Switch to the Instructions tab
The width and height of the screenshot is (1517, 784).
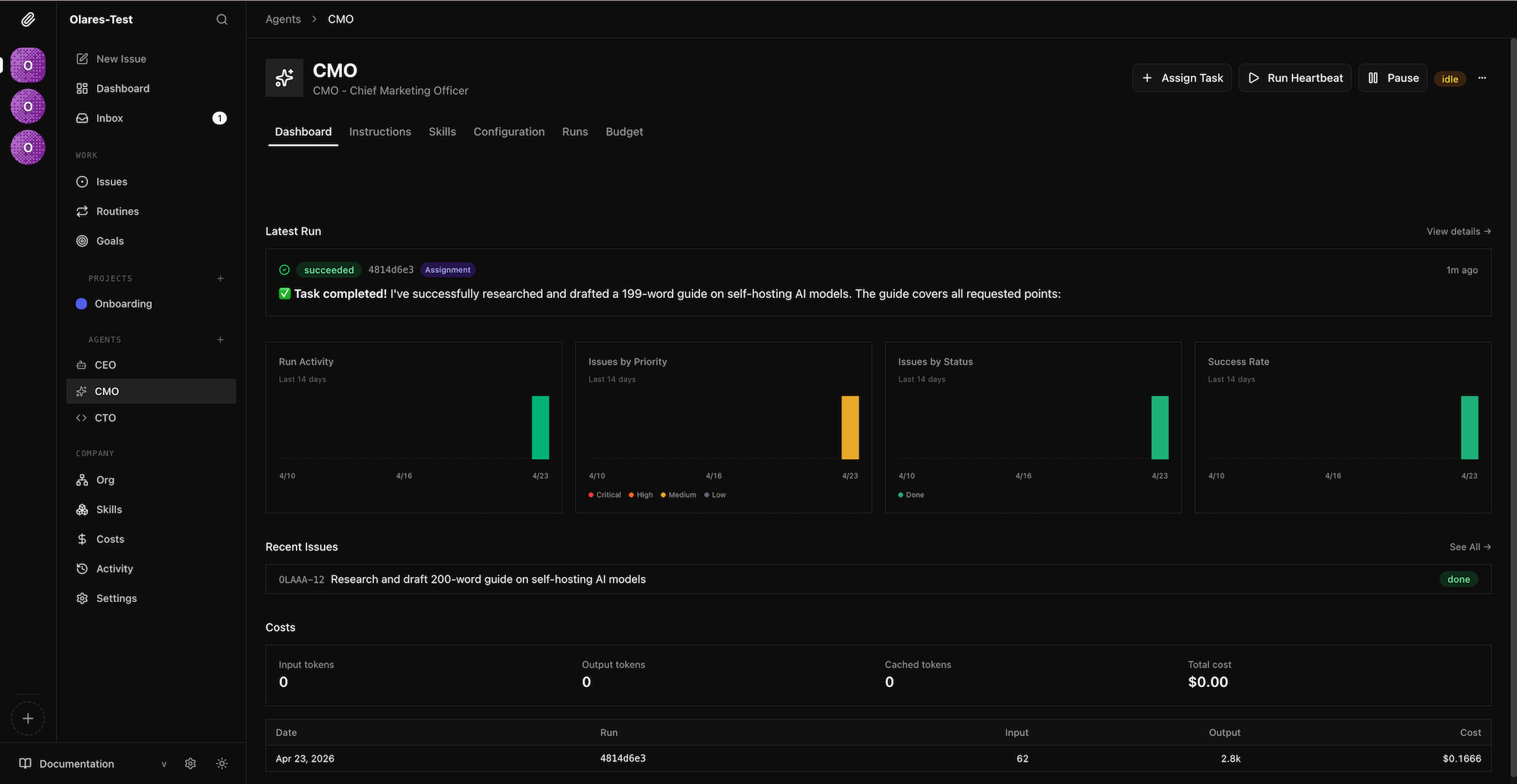380,132
